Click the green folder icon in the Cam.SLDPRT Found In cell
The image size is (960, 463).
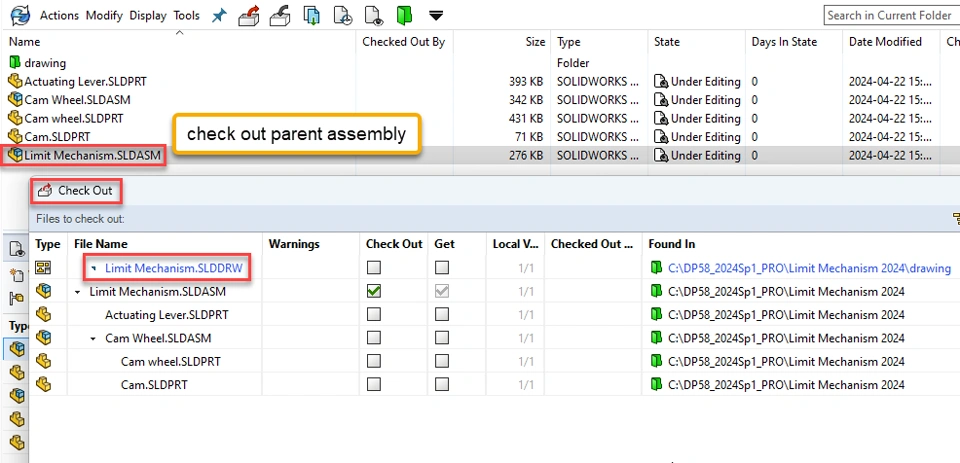[x=656, y=384]
